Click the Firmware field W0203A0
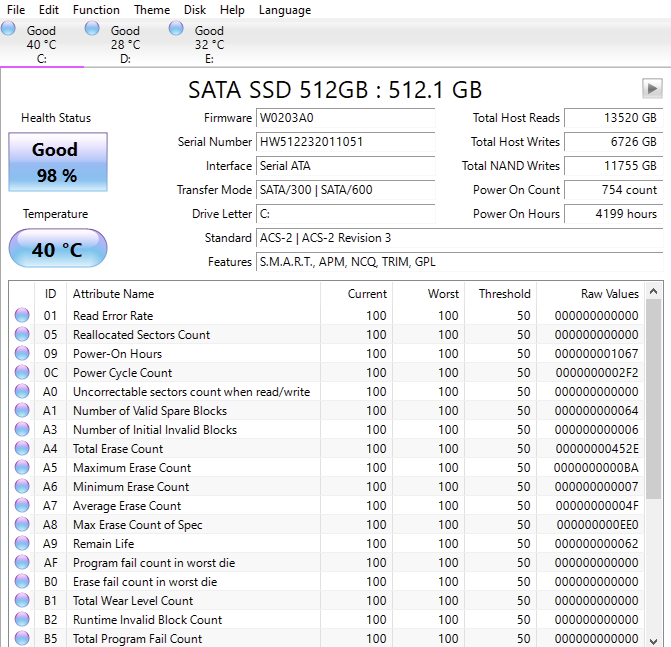671x647 pixels. pyautogui.click(x=345, y=118)
